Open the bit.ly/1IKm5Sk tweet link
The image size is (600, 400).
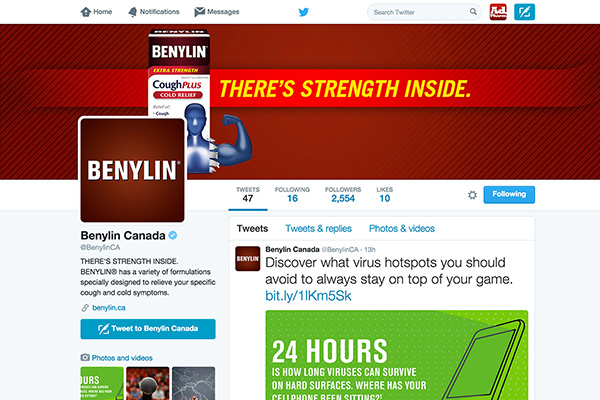pyautogui.click(x=308, y=296)
